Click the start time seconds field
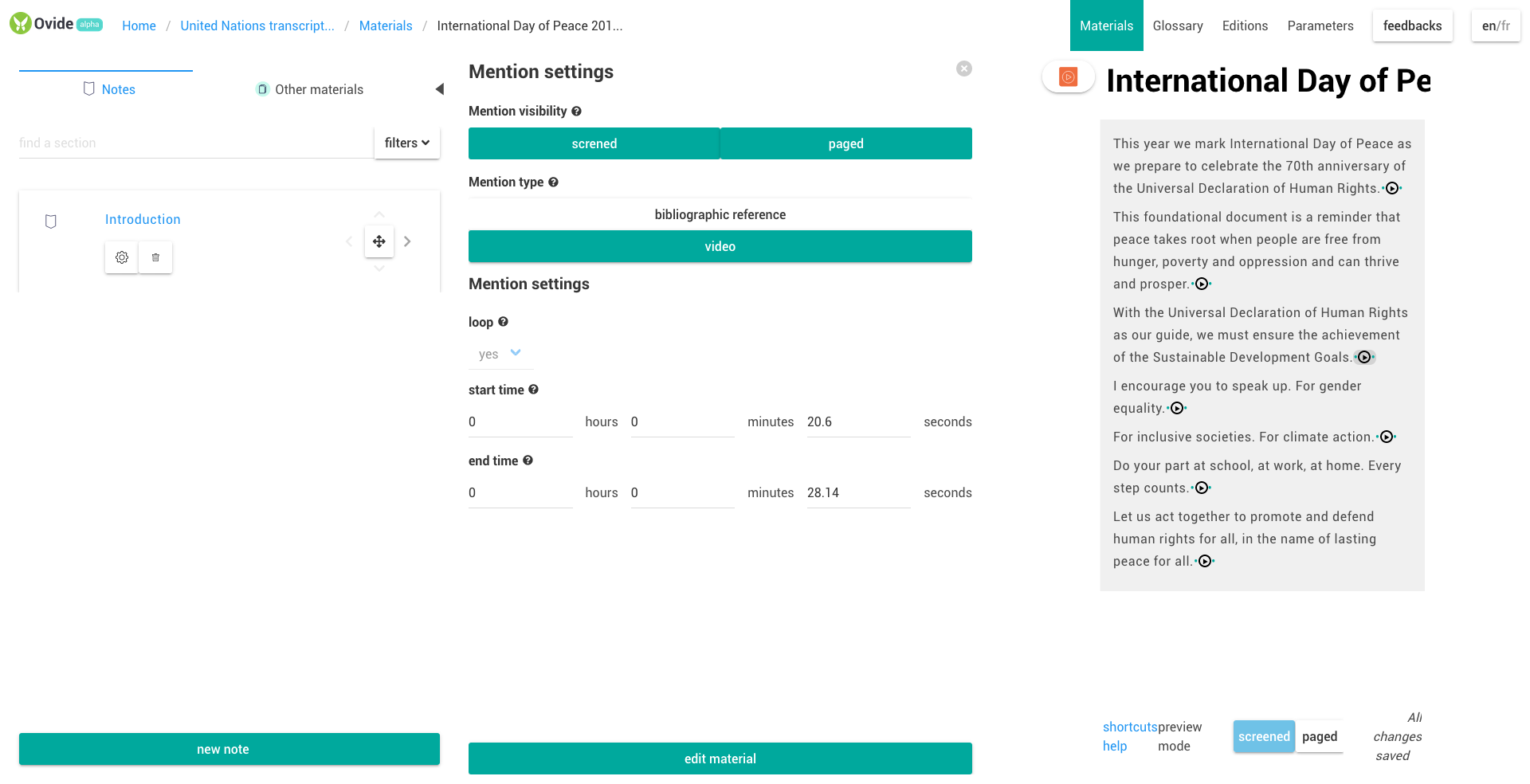This screenshot has width=1530, height=784. [x=858, y=422]
